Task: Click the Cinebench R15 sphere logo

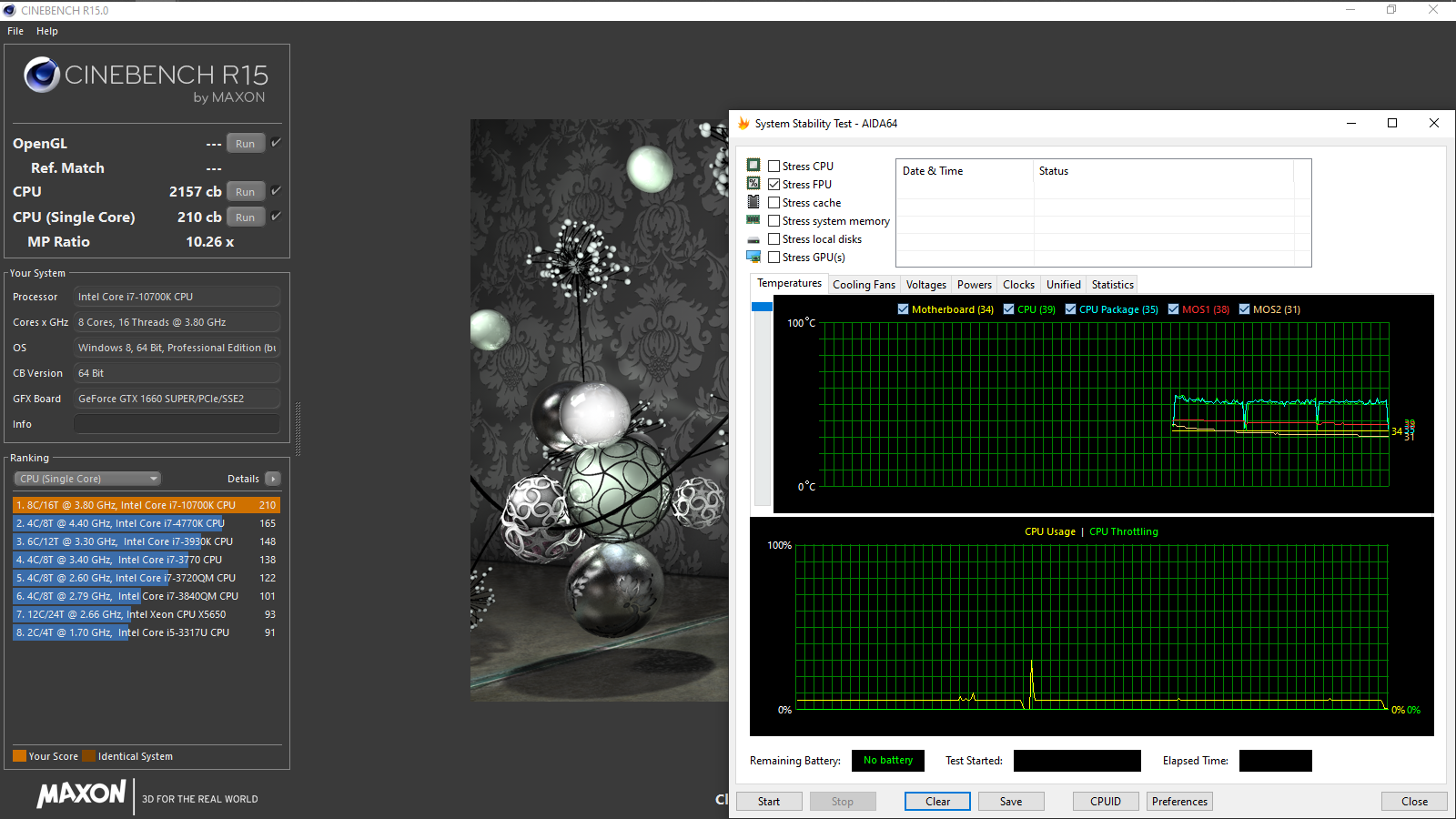Action: (x=42, y=75)
